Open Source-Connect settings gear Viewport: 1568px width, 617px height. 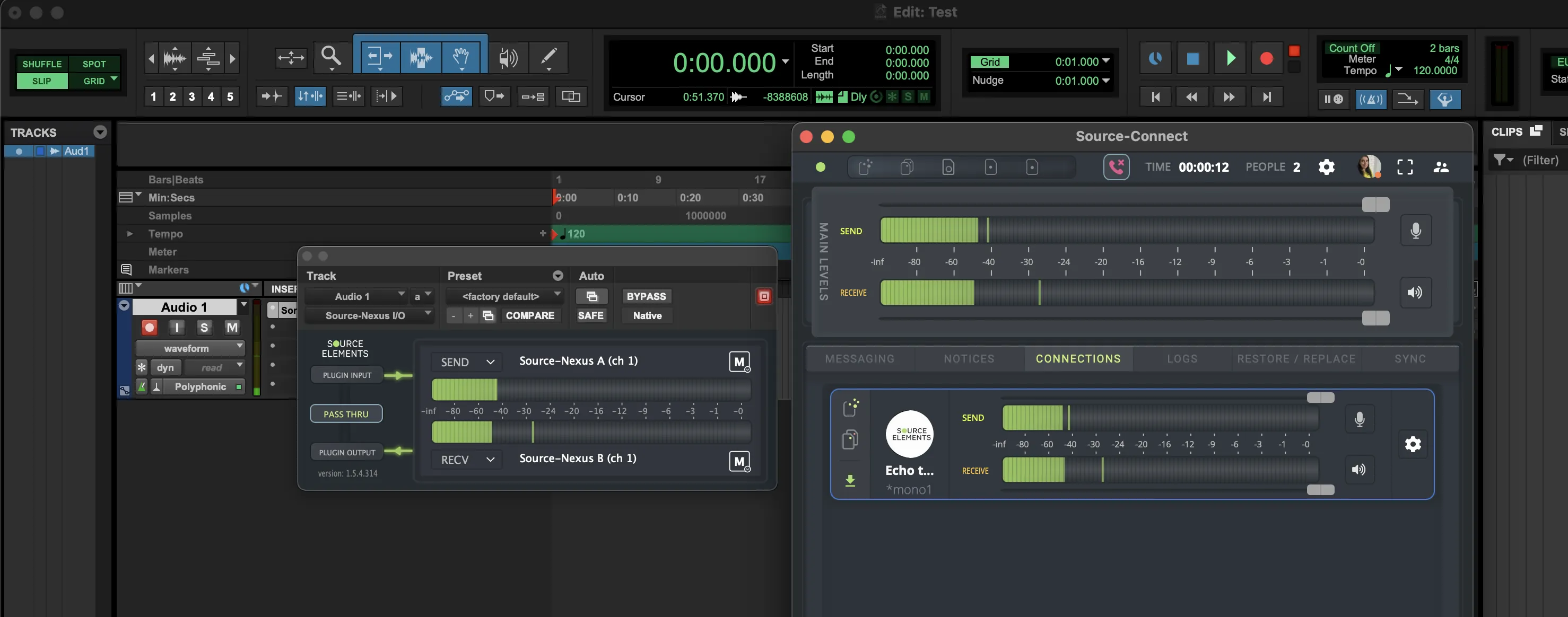coord(1326,167)
